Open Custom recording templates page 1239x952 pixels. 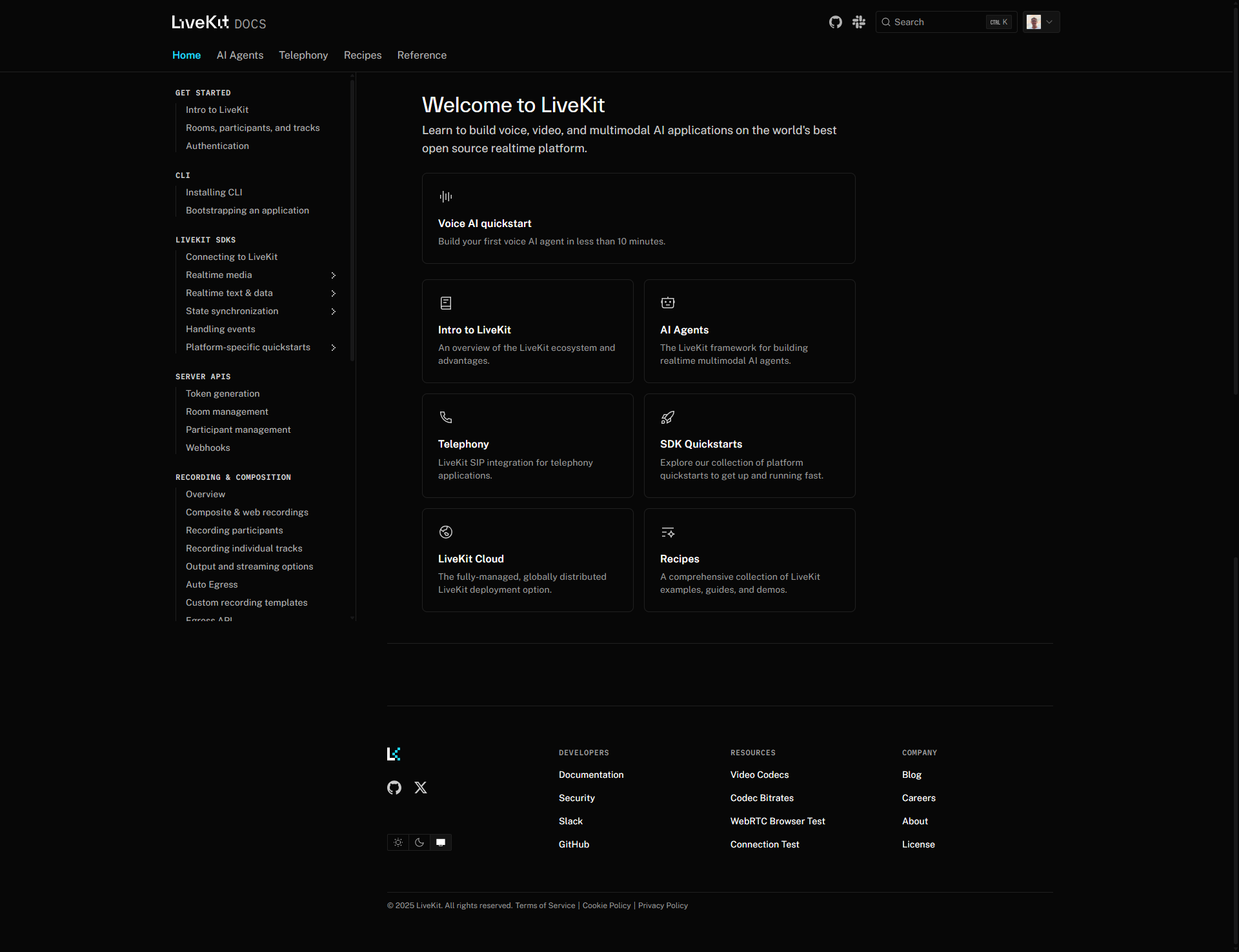click(x=247, y=603)
